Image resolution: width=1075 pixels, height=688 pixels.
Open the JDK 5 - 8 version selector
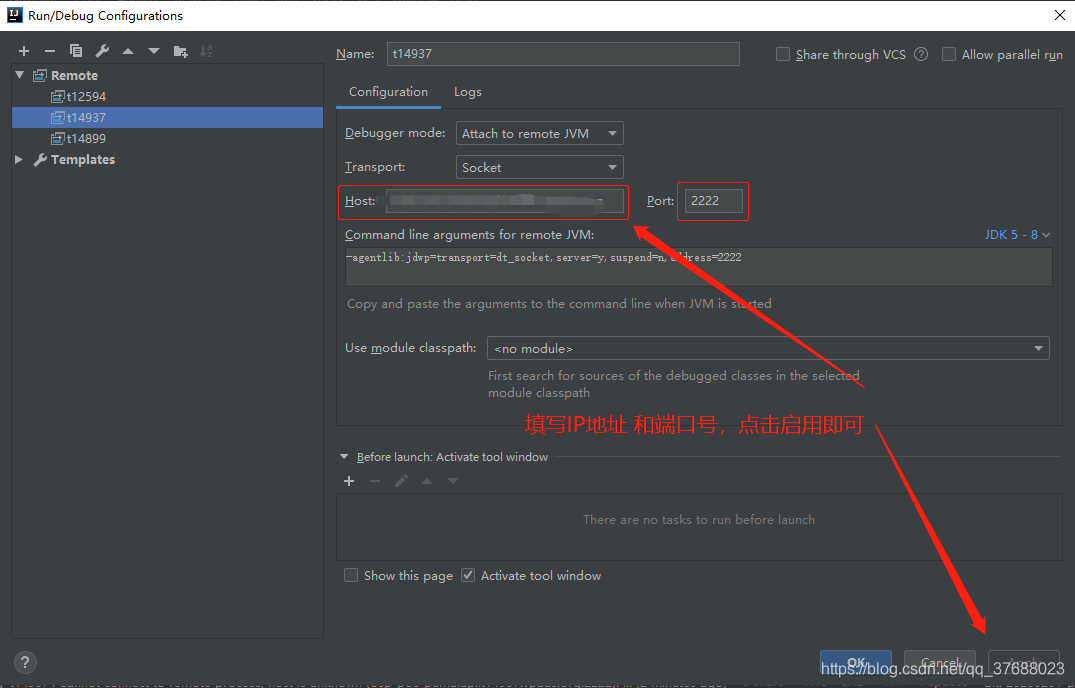tap(1017, 235)
